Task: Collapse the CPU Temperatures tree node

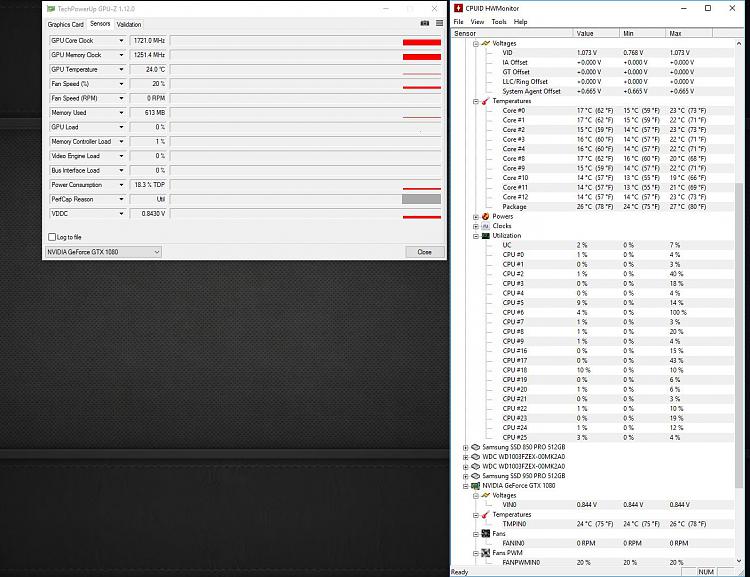Action: coord(476,101)
